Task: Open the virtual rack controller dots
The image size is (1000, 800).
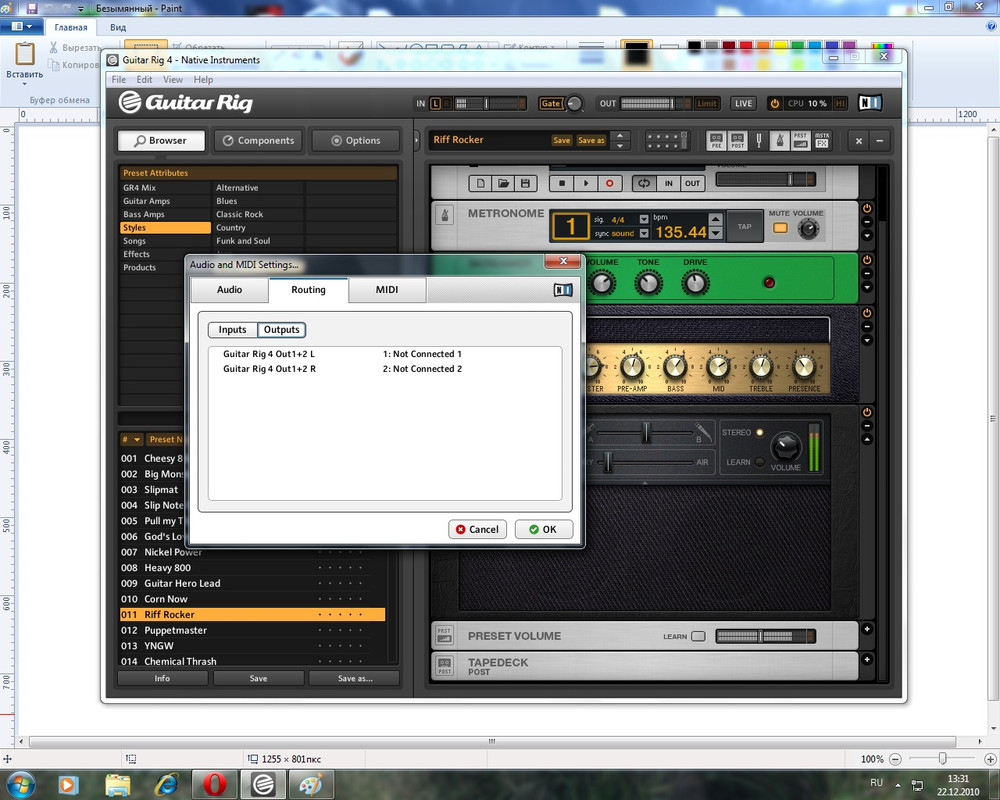Action: [666, 140]
